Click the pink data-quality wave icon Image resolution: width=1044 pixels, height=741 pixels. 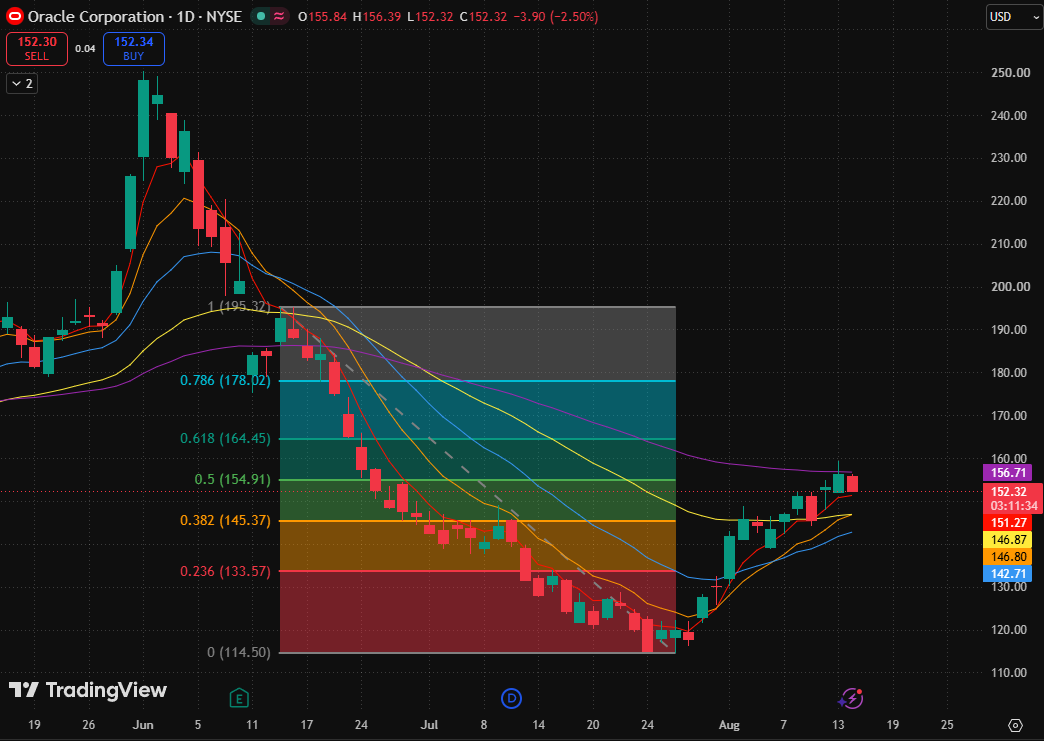(x=279, y=17)
